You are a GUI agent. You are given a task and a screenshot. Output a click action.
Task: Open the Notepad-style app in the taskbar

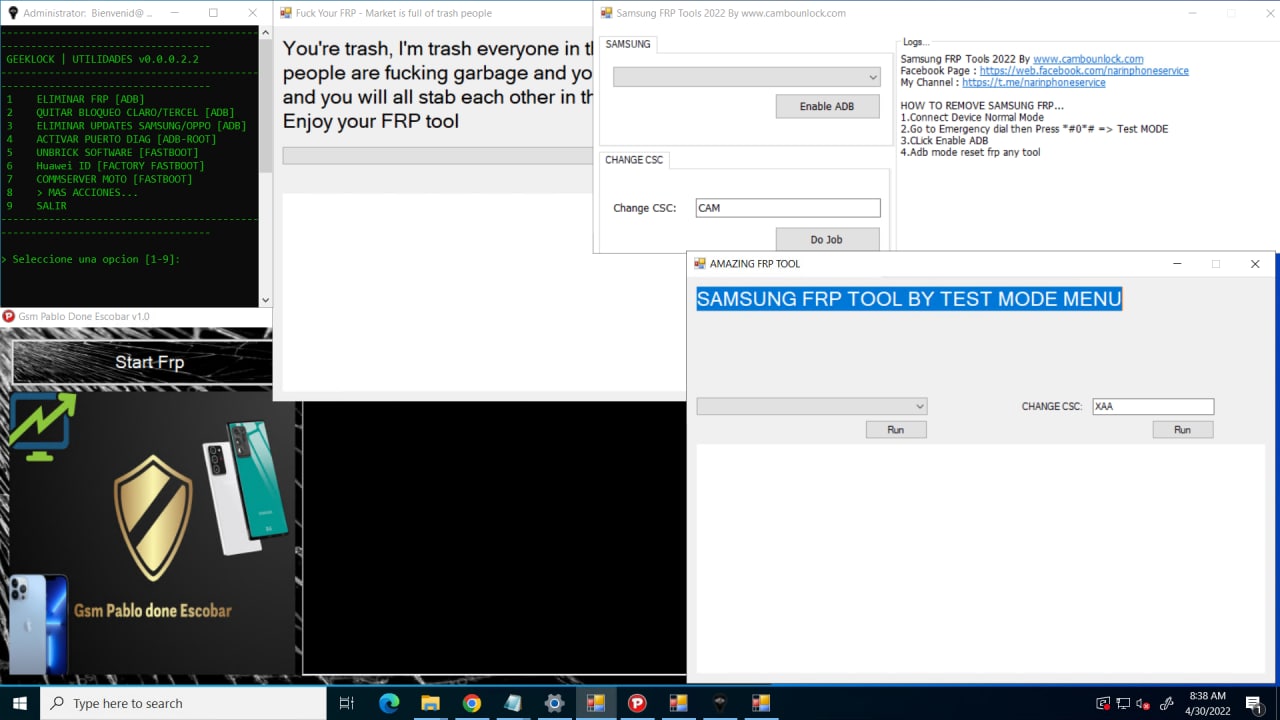(x=513, y=703)
